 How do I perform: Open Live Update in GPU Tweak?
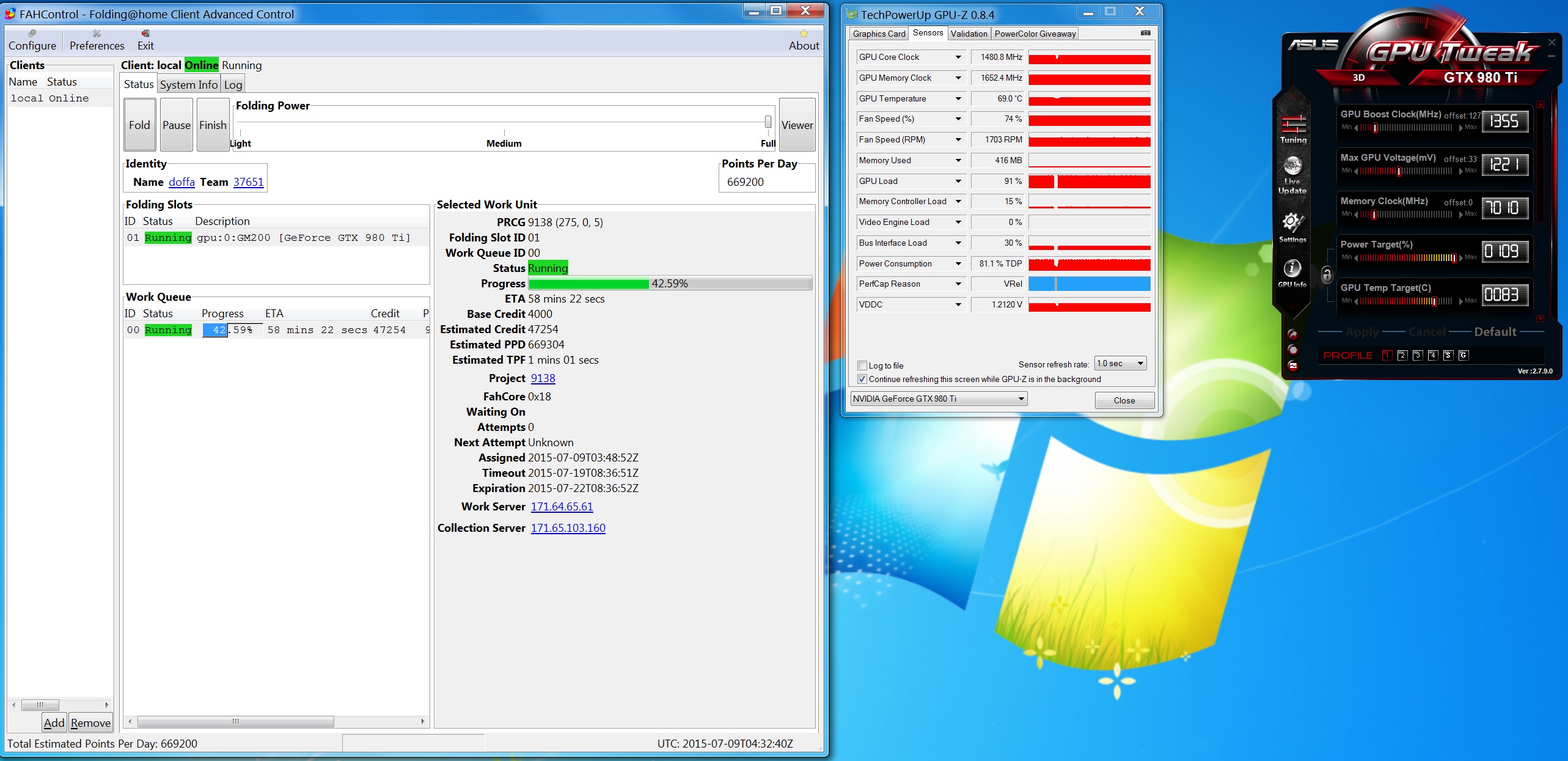[x=1292, y=175]
